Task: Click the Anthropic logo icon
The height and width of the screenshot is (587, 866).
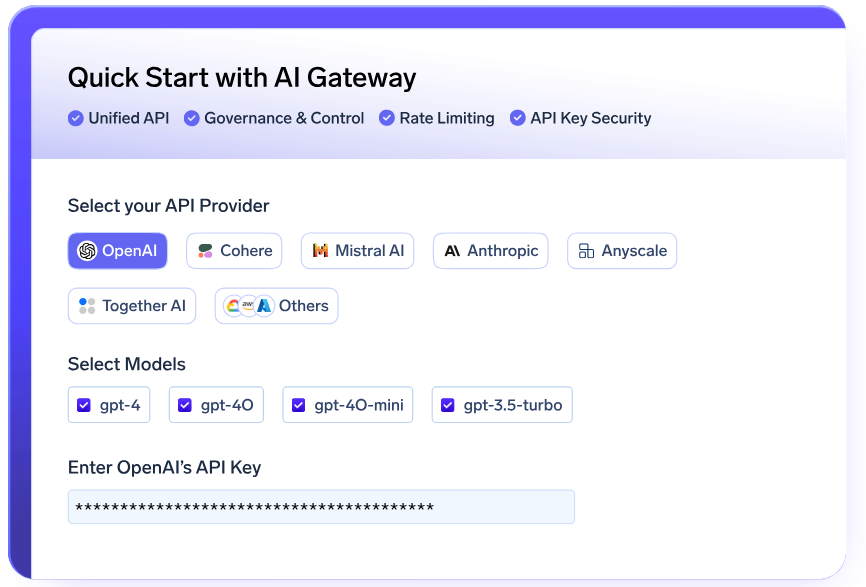Action: click(x=452, y=251)
